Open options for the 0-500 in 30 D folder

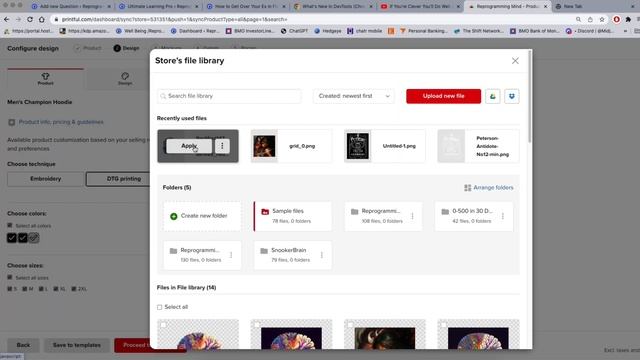(x=503, y=216)
